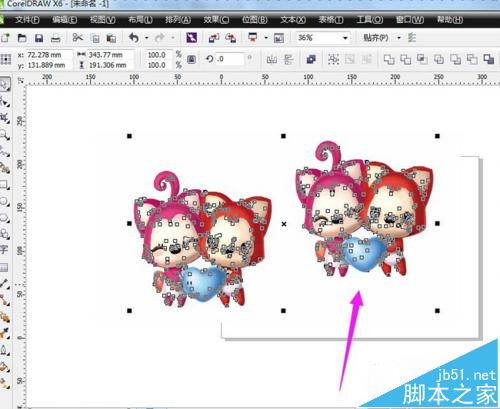
Task: Select the Table tool
Action: click(4, 267)
